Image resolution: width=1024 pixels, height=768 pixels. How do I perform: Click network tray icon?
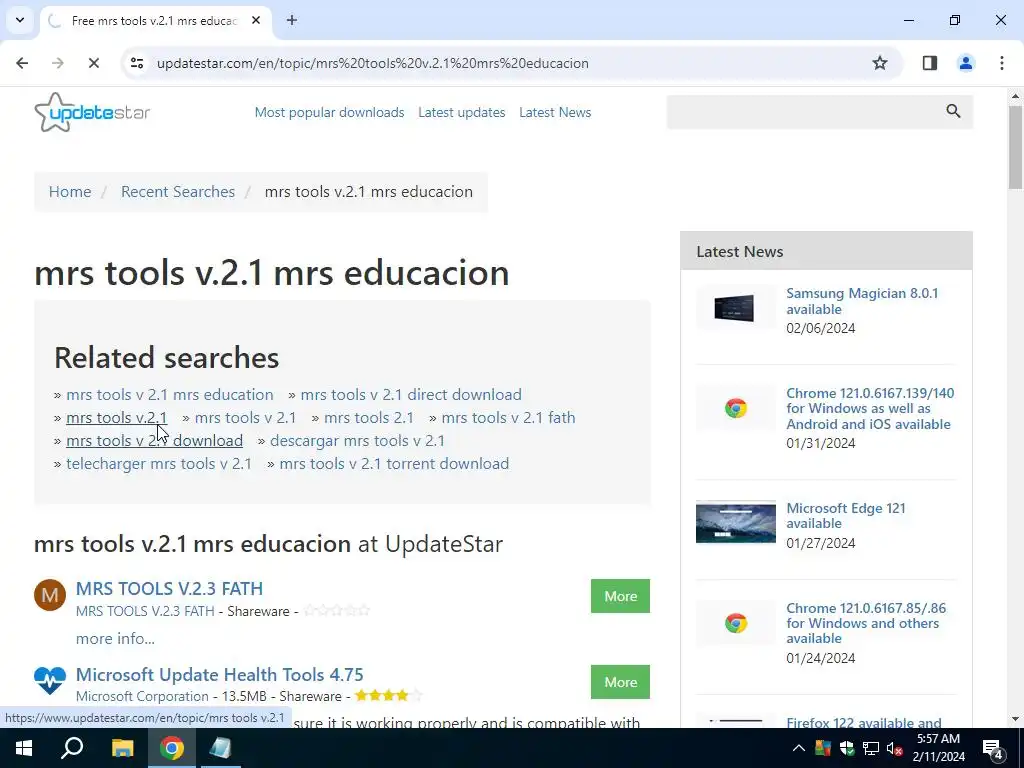coord(871,748)
